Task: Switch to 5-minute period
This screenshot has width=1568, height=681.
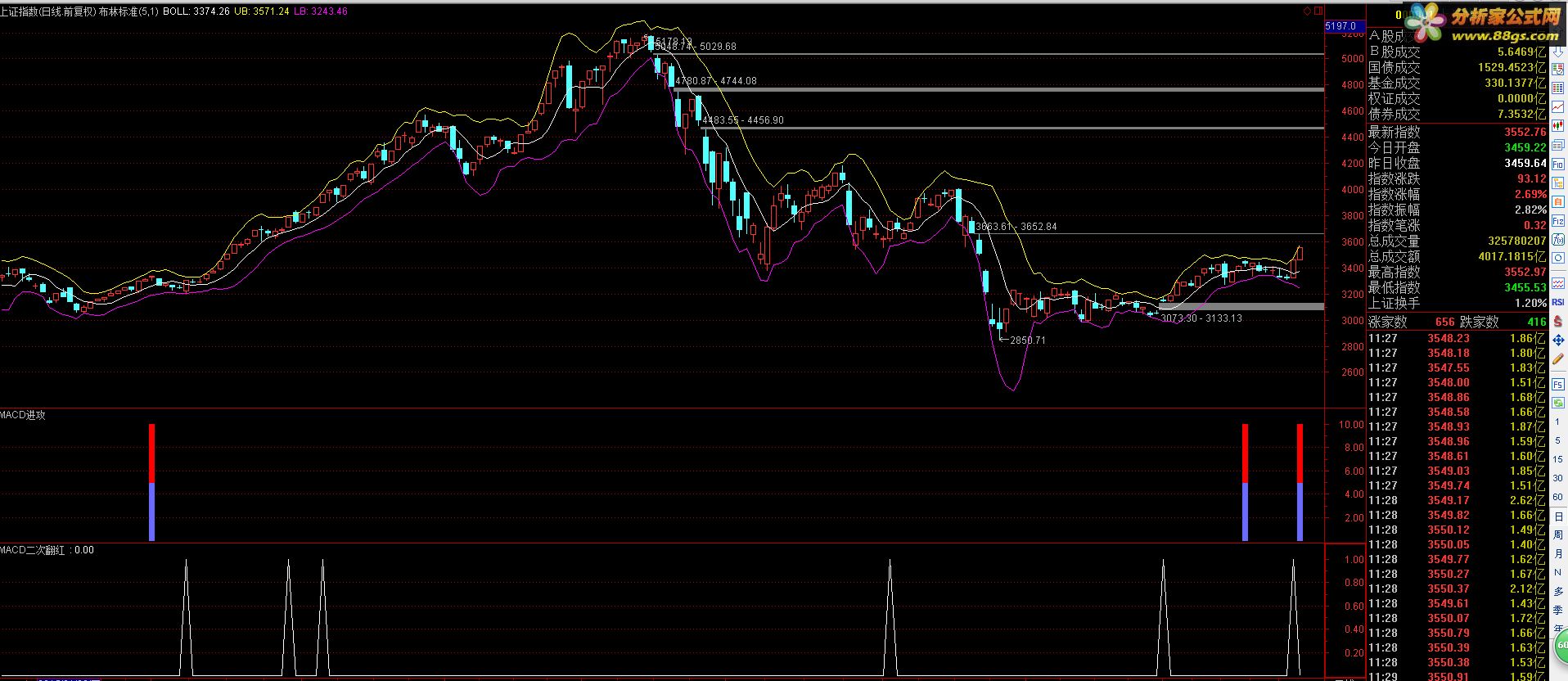Action: [1558, 440]
